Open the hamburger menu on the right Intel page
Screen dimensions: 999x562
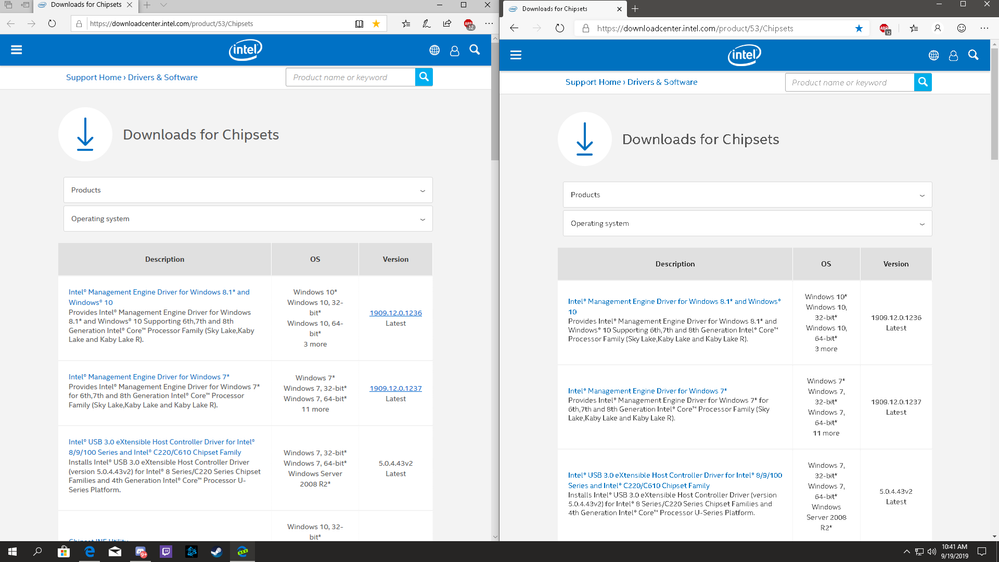516,55
